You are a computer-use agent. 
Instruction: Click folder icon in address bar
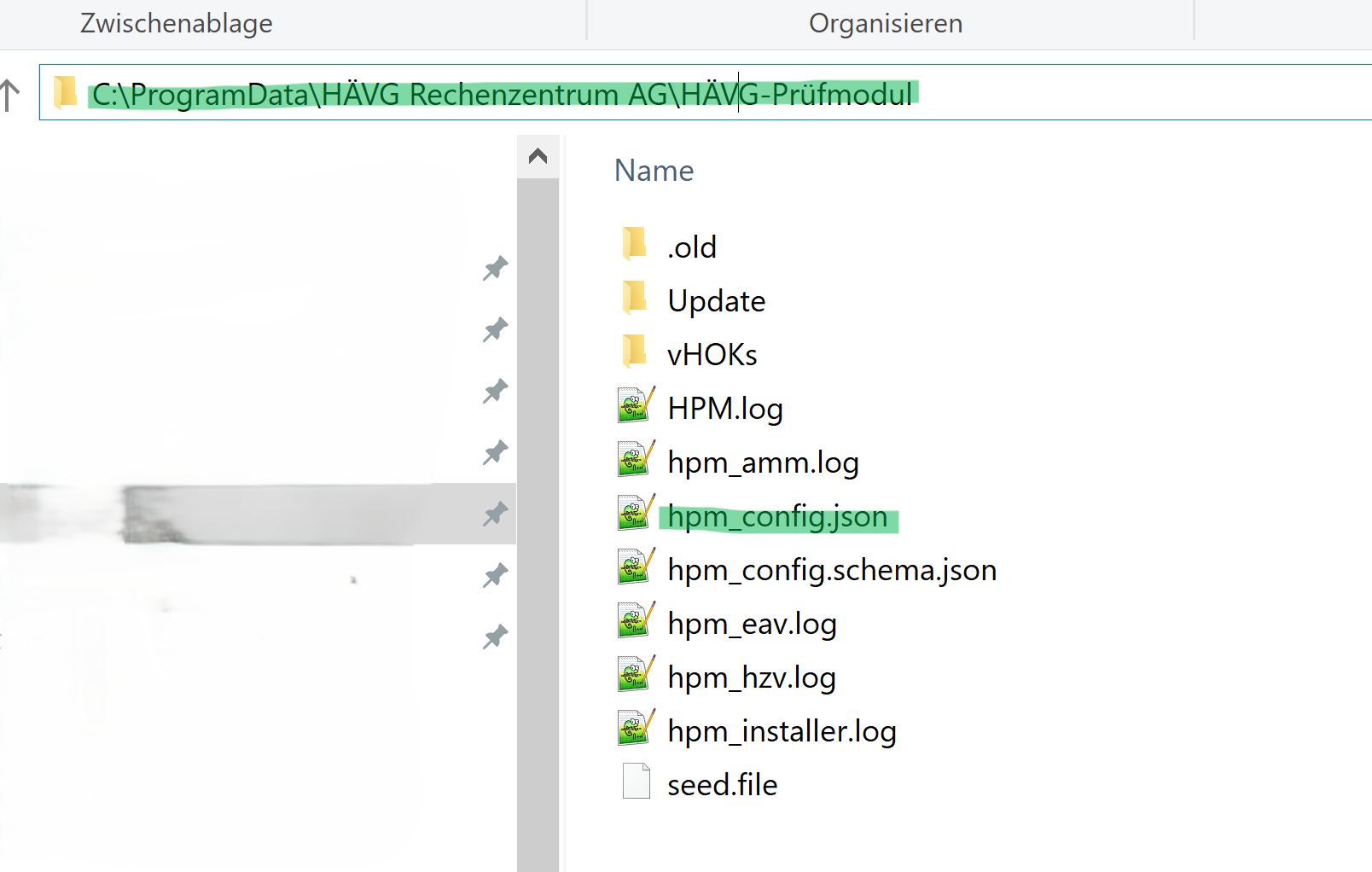tap(65, 93)
